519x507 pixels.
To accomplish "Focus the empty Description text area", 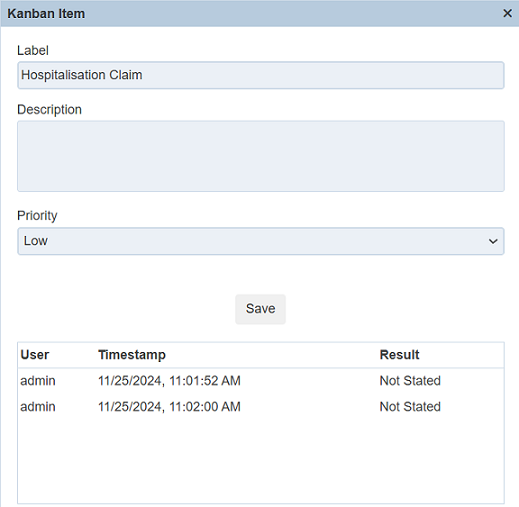I will [x=261, y=156].
